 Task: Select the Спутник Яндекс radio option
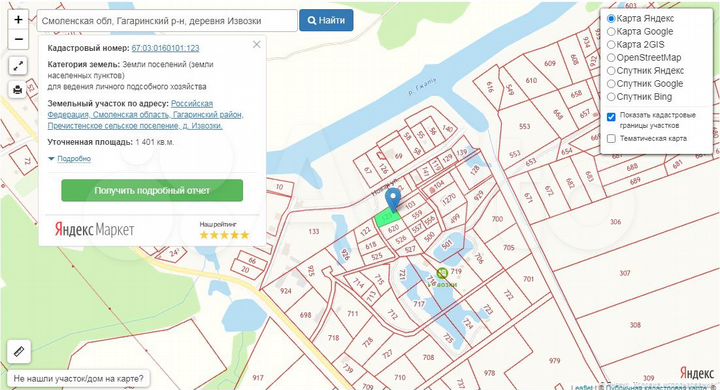point(611,71)
